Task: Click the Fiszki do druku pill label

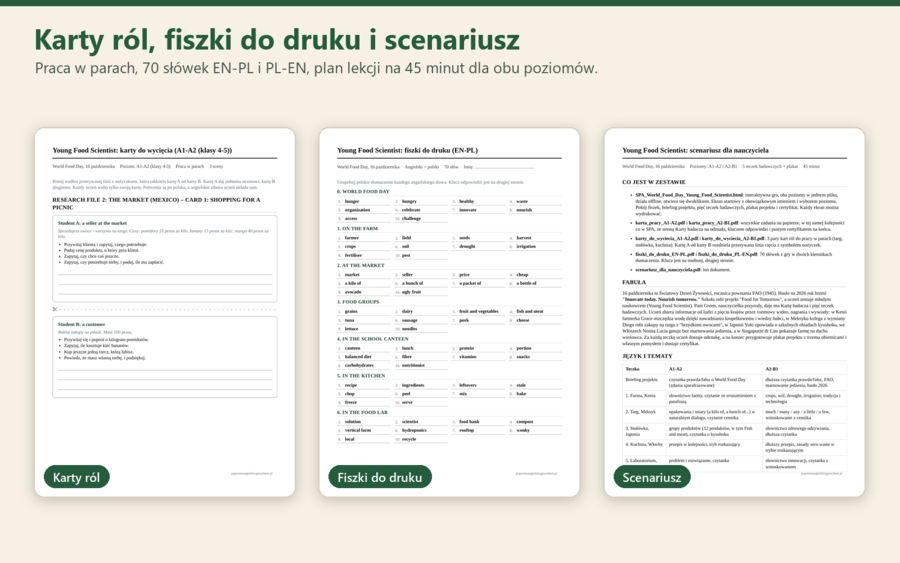Action: click(x=379, y=477)
